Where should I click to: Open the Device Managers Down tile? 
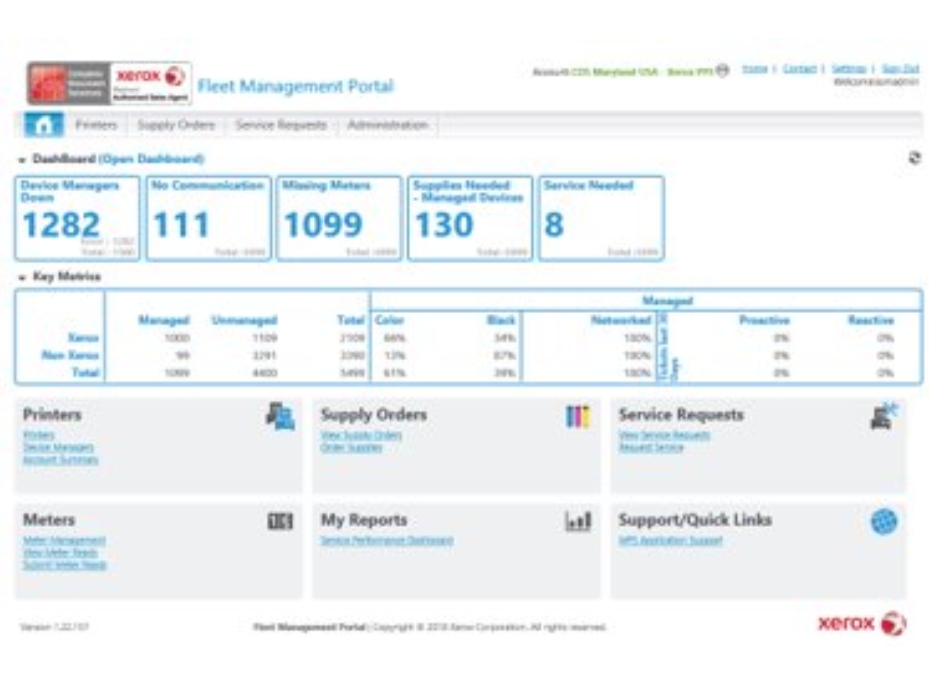click(78, 218)
